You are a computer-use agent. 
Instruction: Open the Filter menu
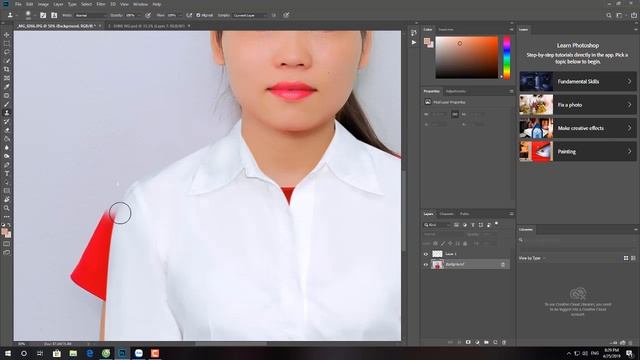pos(101,4)
